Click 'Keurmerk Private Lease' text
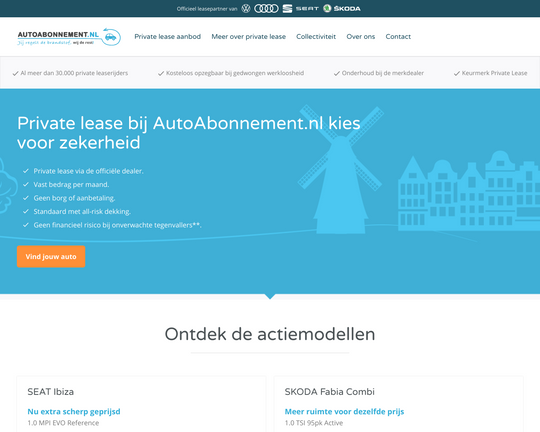The image size is (540, 432). (494, 73)
